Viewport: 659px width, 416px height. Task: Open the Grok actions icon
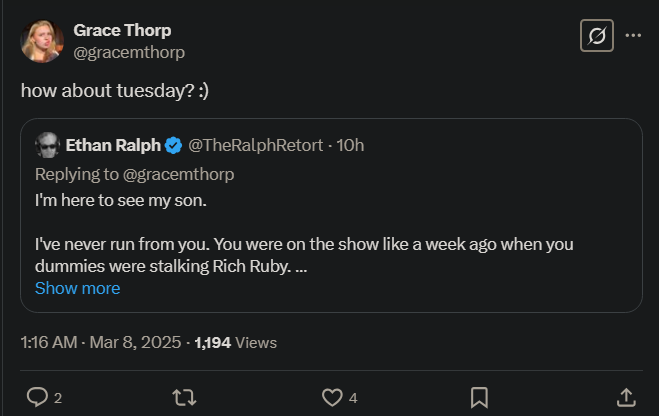(x=596, y=36)
